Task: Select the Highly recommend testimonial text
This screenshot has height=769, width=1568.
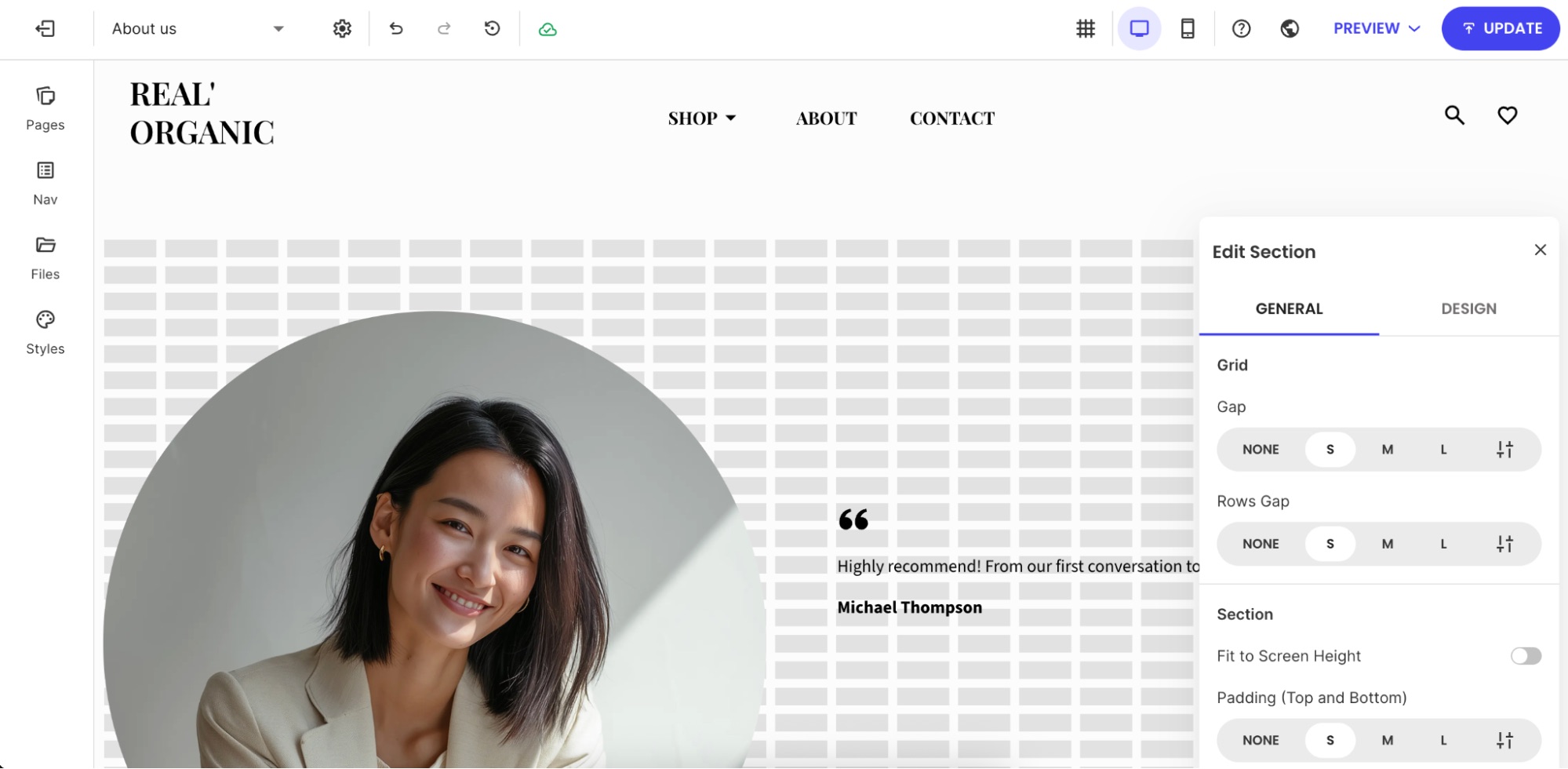Action: tap(1018, 567)
